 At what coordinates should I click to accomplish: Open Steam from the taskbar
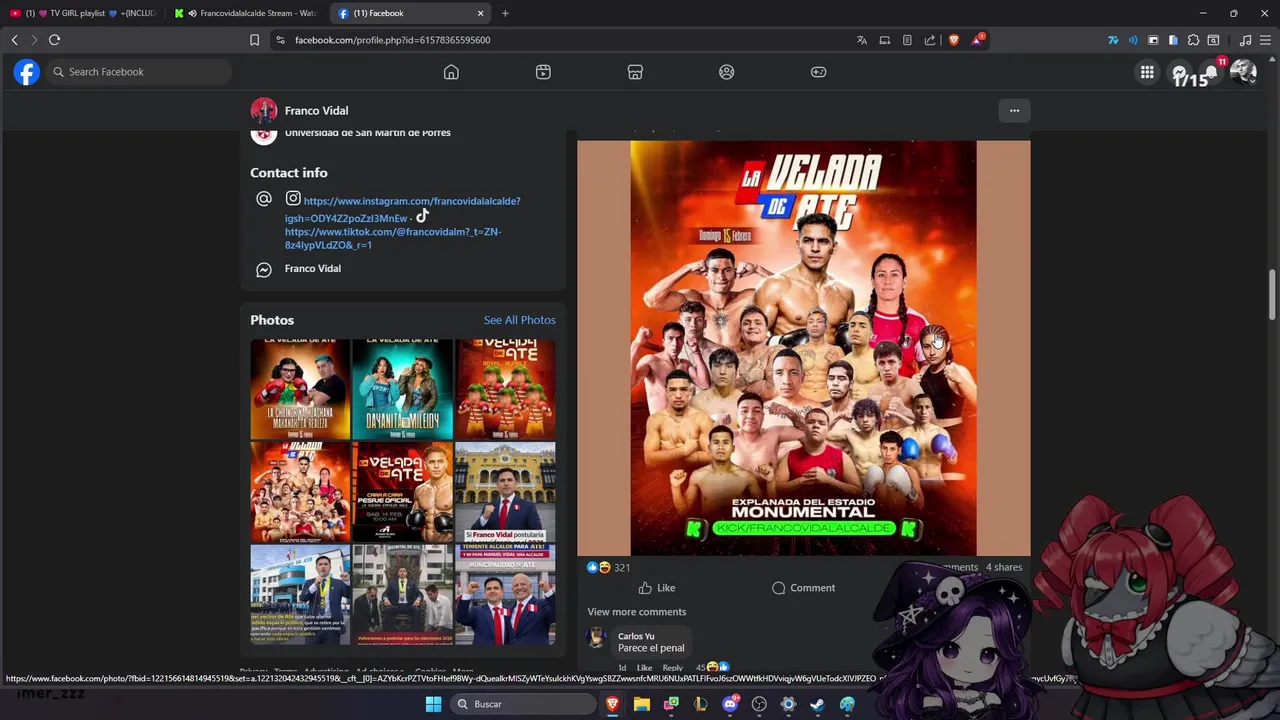point(817,704)
